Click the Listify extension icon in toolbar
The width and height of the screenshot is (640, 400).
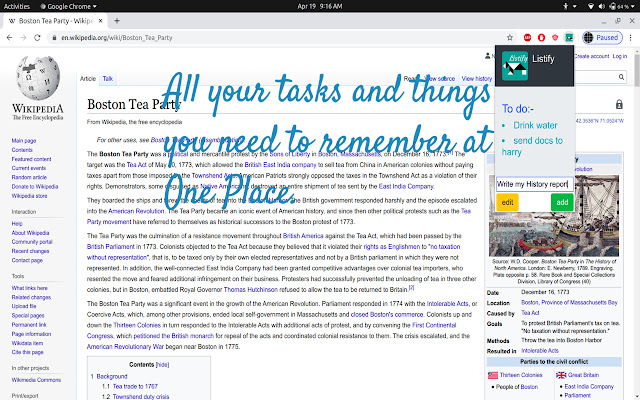tap(569, 38)
